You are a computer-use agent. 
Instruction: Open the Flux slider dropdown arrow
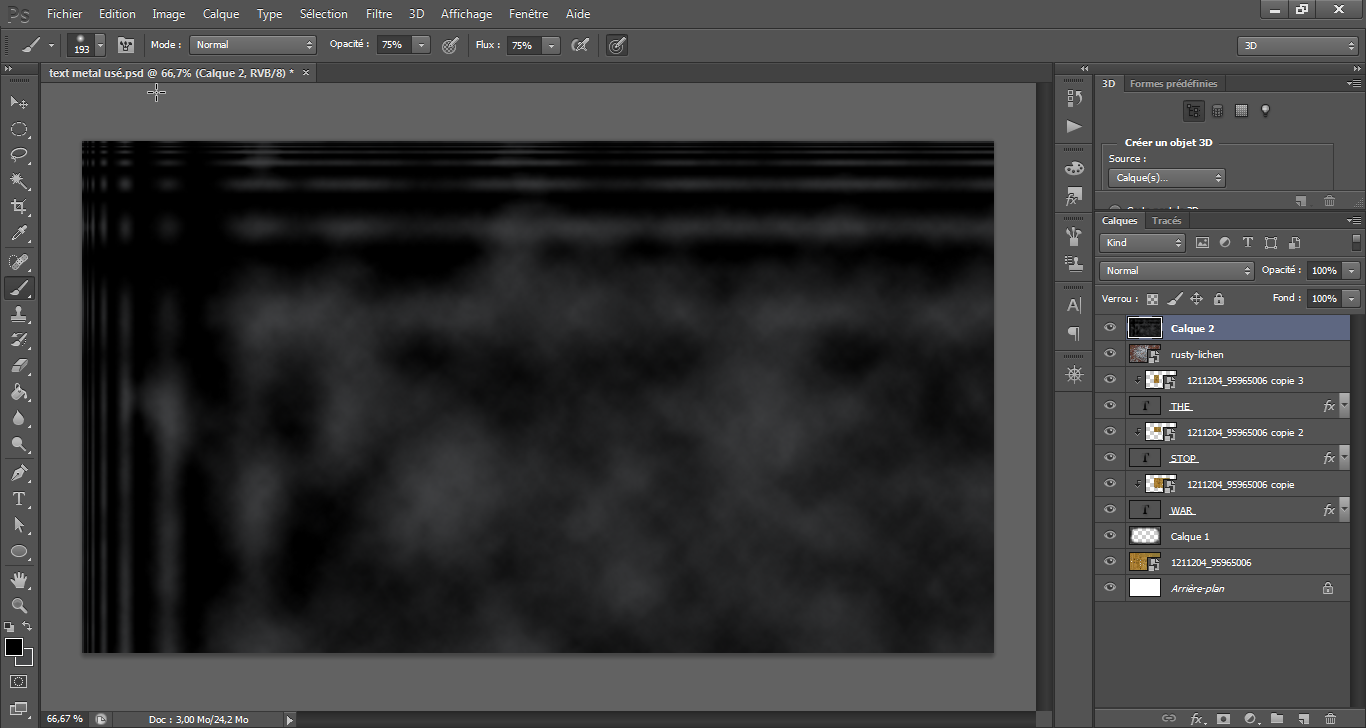[x=550, y=45]
